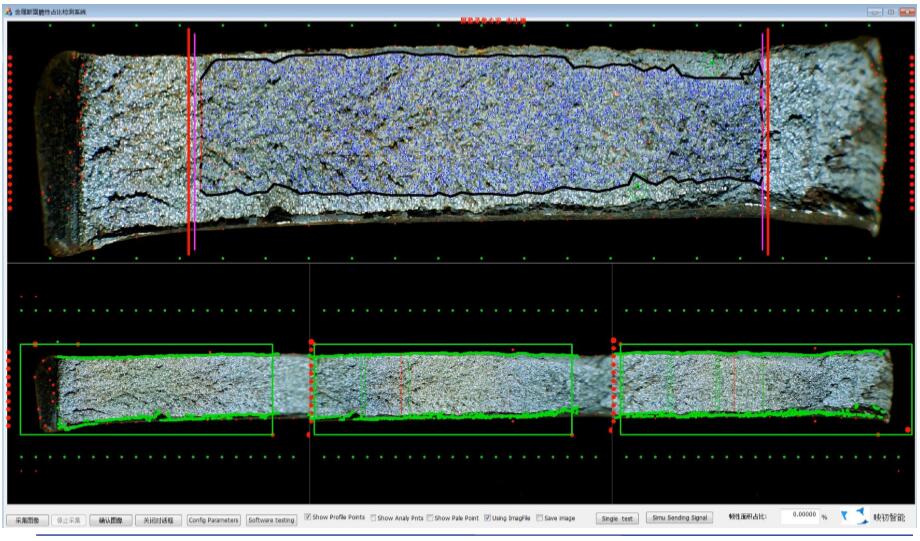This screenshot has height=541, width=920.
Task: Toggle the Using ImagFile checkbox
Action: pos(487,518)
